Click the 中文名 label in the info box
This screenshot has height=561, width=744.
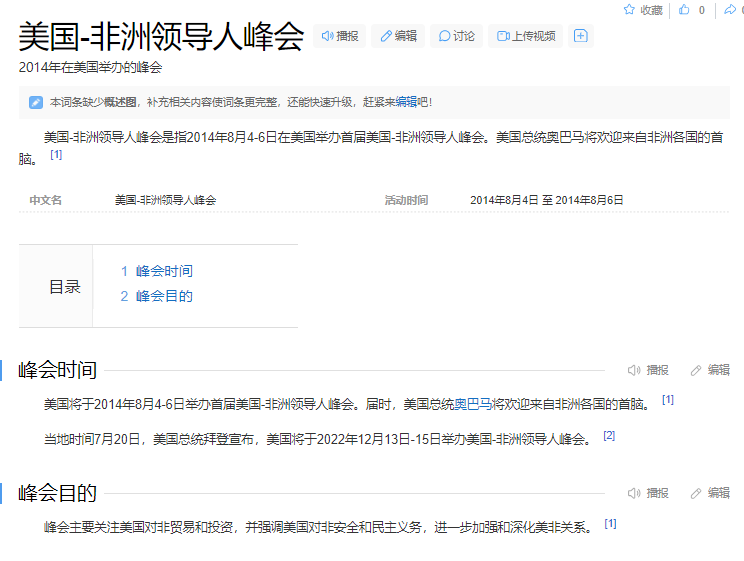46,200
